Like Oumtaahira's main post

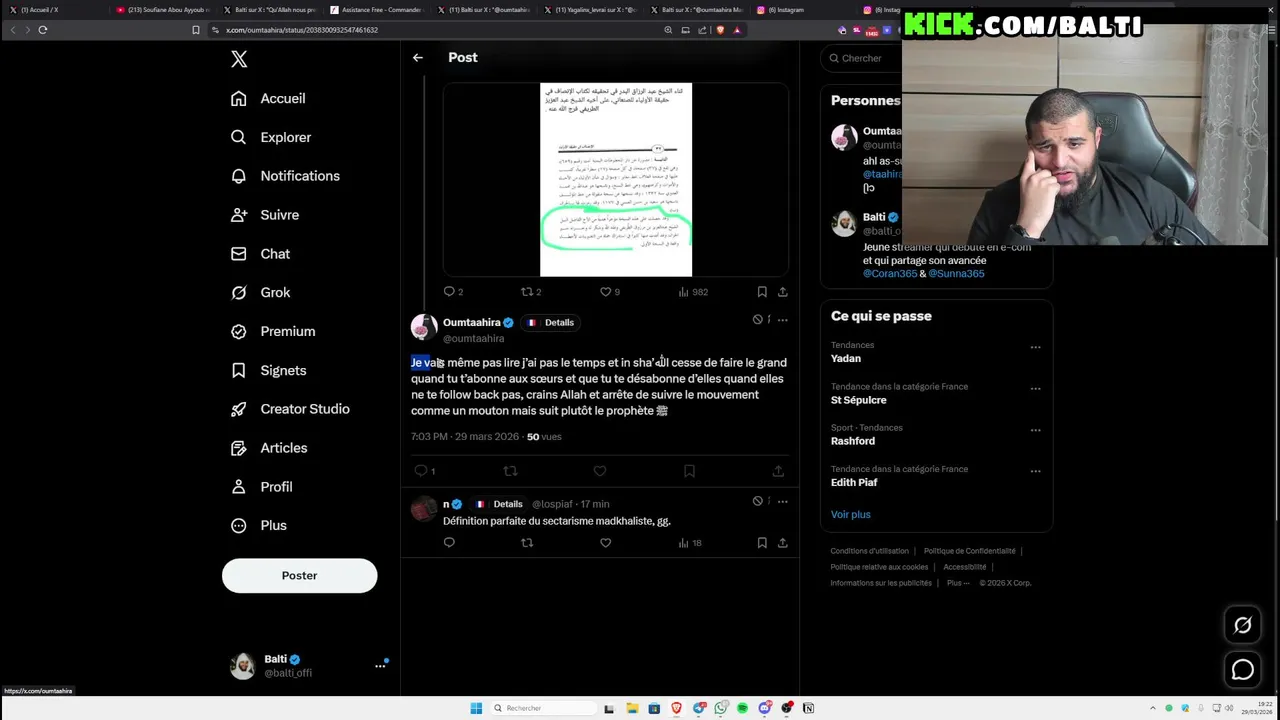600,471
